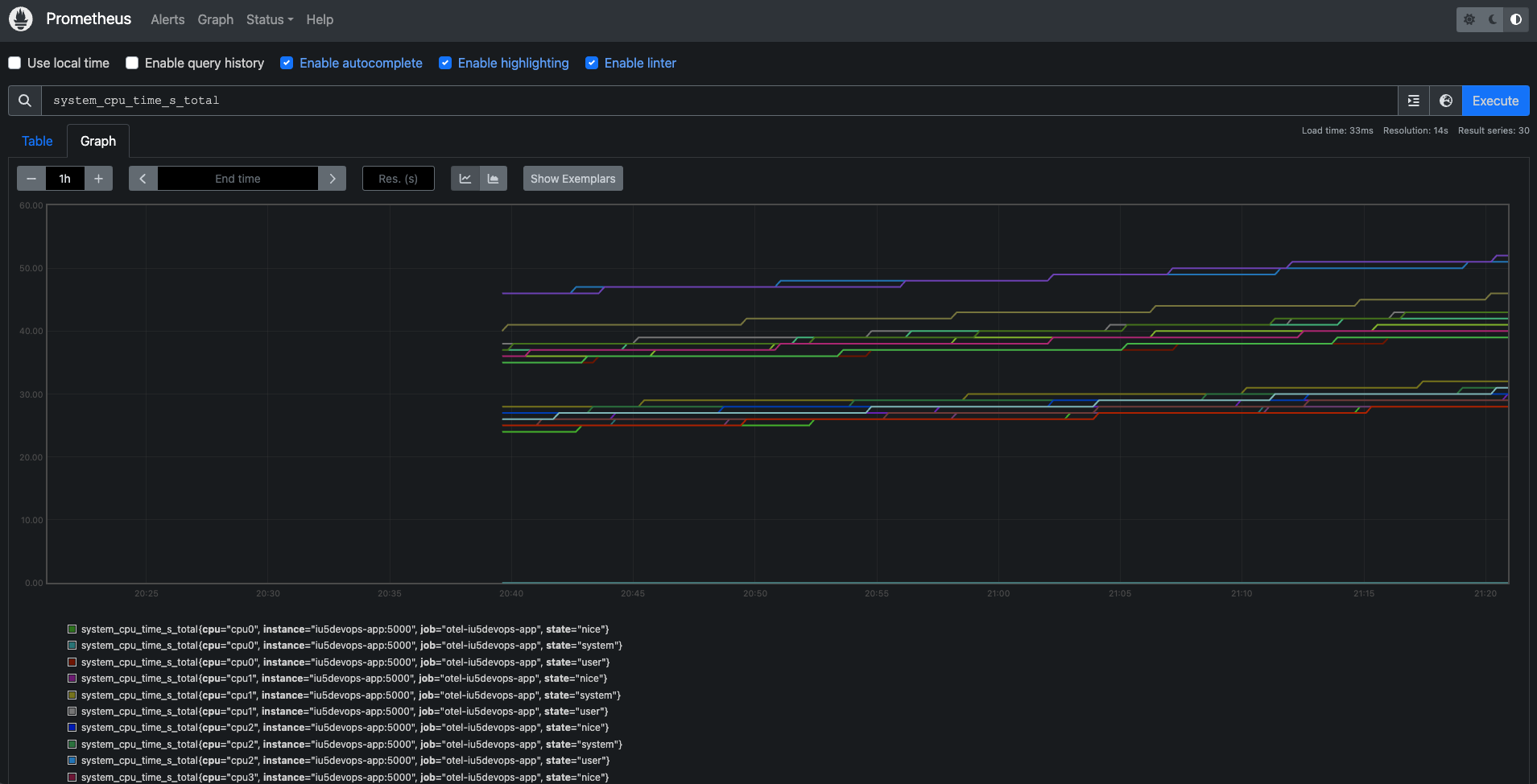Image resolution: width=1537 pixels, height=784 pixels.
Task: Open the Alerts page from navbar
Action: 167,19
